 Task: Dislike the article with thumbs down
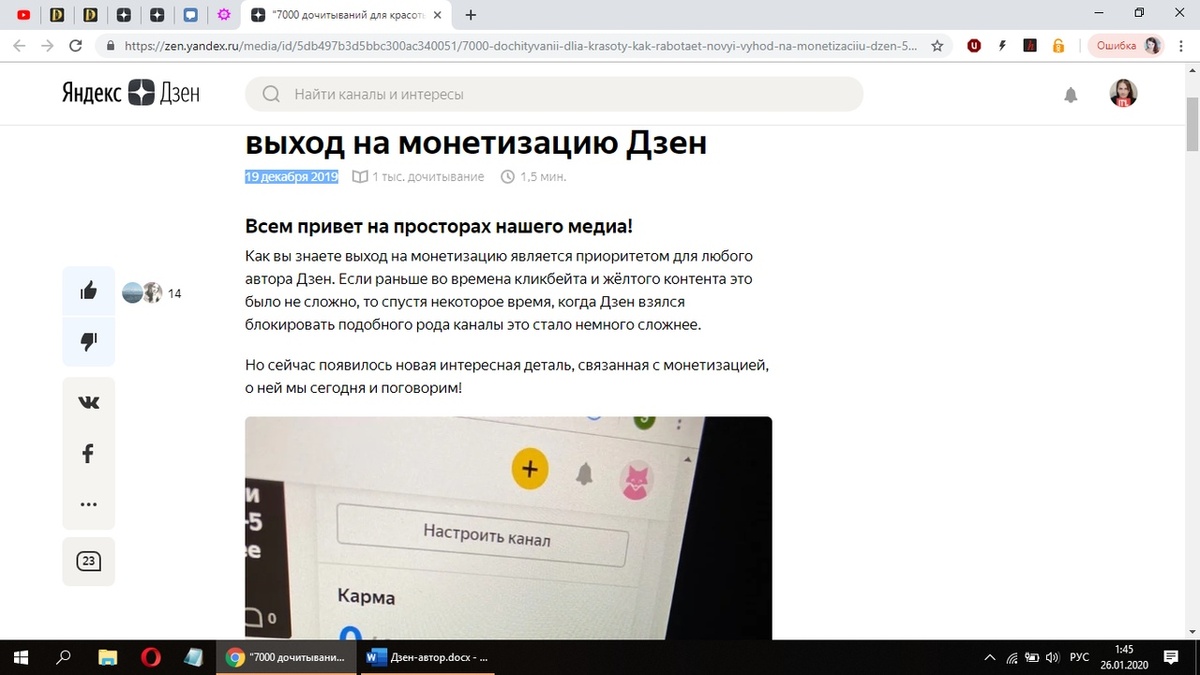[x=88, y=340]
